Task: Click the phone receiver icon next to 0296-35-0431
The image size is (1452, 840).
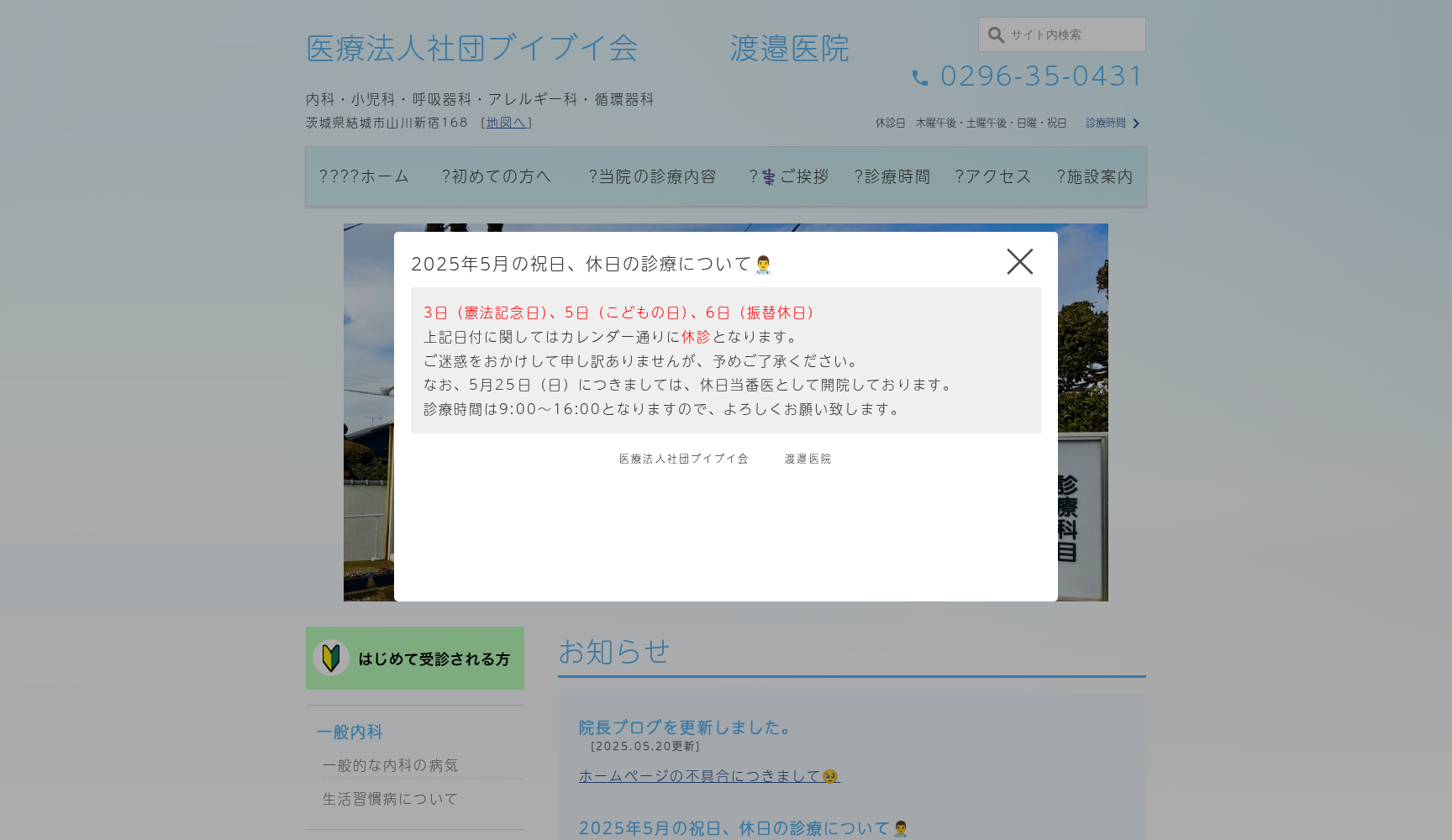Action: pyautogui.click(x=920, y=76)
